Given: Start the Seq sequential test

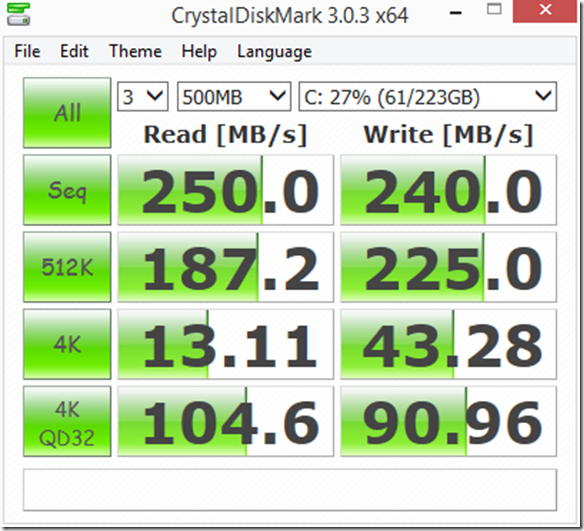Looking at the screenshot, I should point(67,190).
